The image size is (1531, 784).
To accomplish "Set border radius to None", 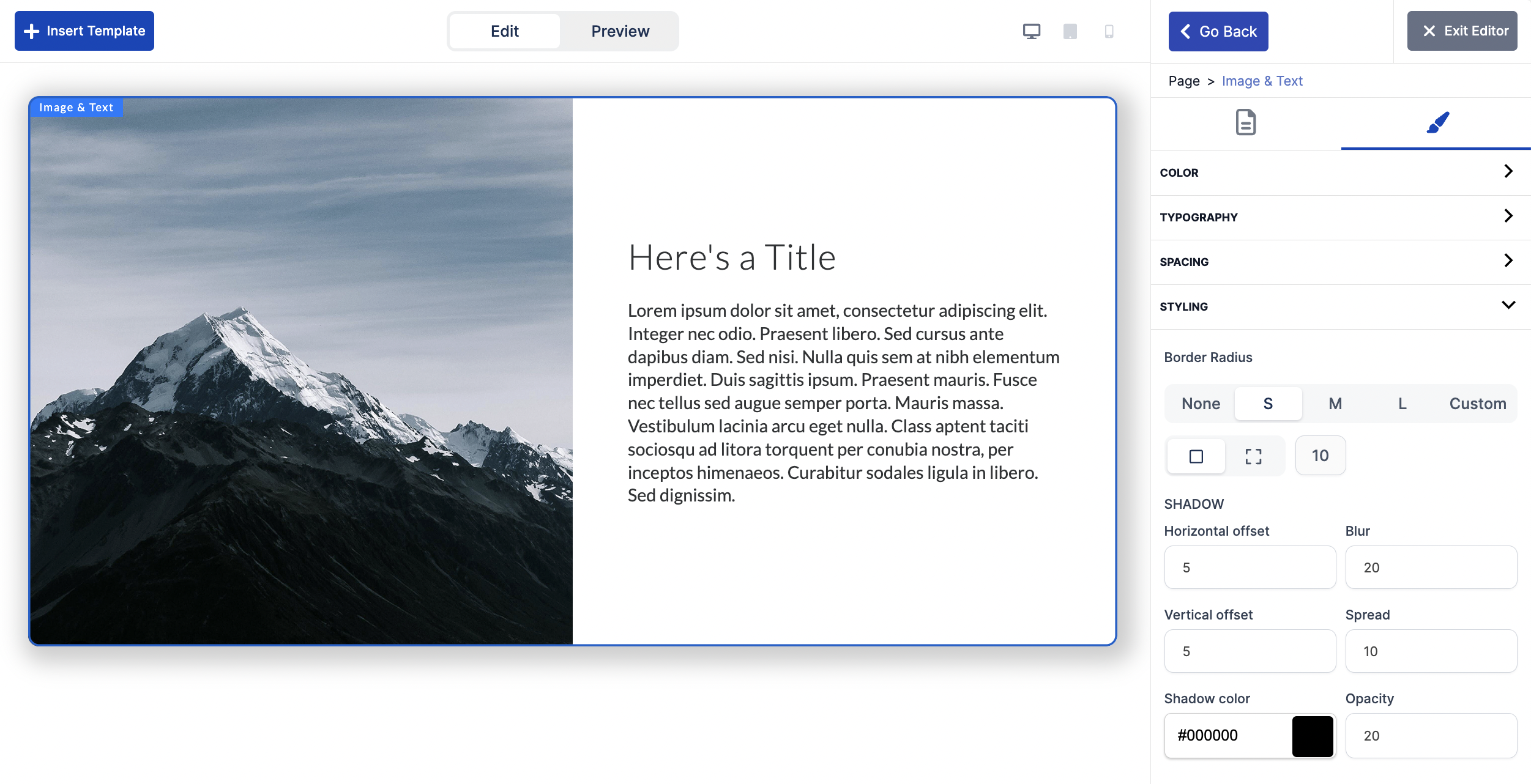I will [x=1201, y=404].
